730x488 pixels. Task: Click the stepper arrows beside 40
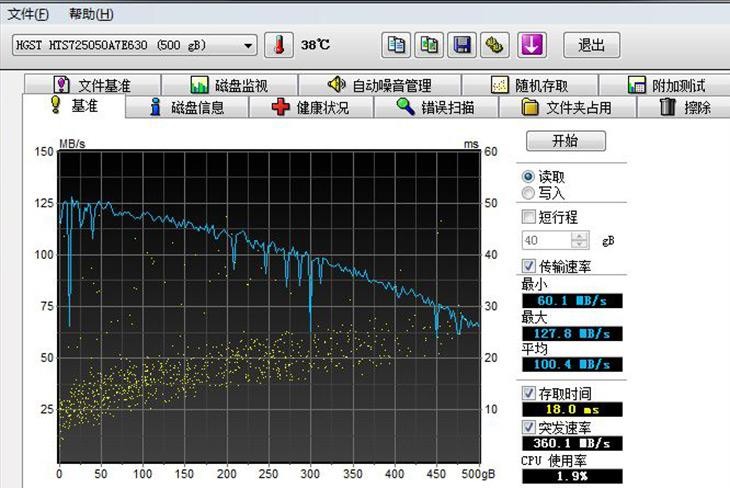point(580,240)
